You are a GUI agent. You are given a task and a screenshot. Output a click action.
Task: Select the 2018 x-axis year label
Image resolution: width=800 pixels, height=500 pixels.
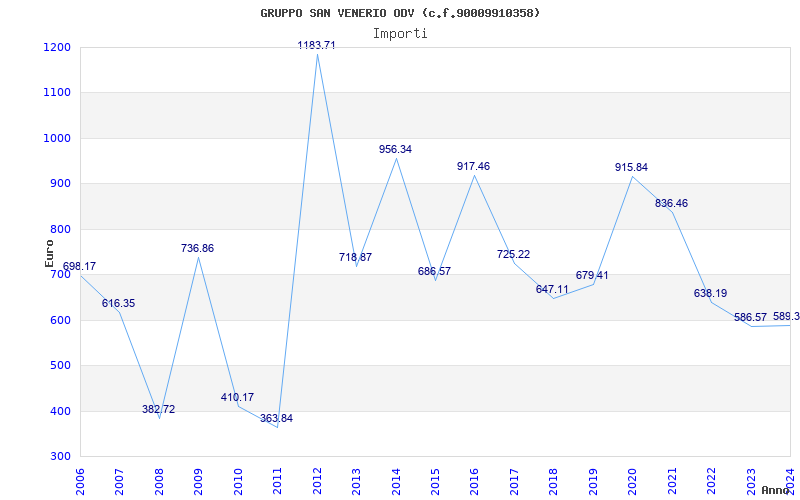point(554,481)
